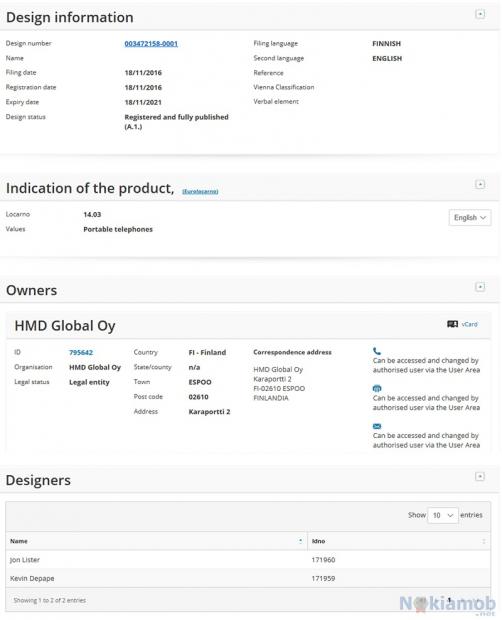Open design number 003472158-0001 link
This screenshot has height=620, width=502.
[x=151, y=43]
